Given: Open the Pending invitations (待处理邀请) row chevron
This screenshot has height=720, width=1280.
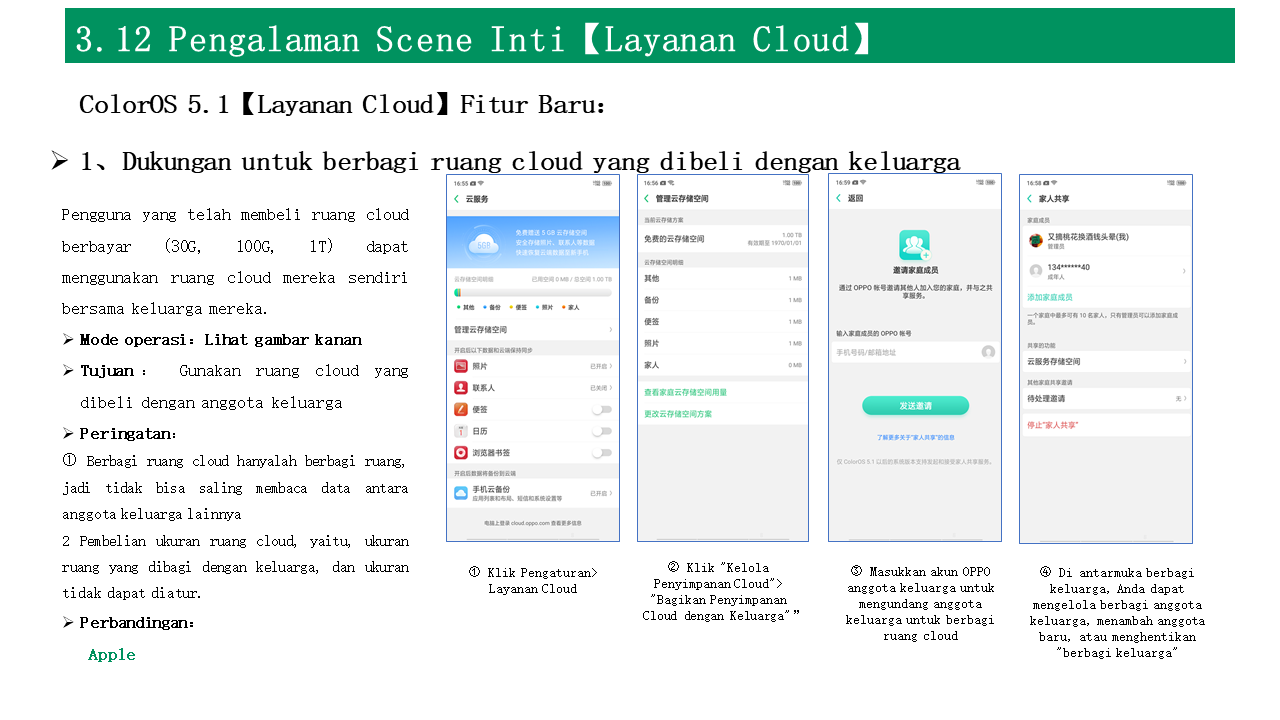Looking at the screenshot, I should [x=1184, y=399].
